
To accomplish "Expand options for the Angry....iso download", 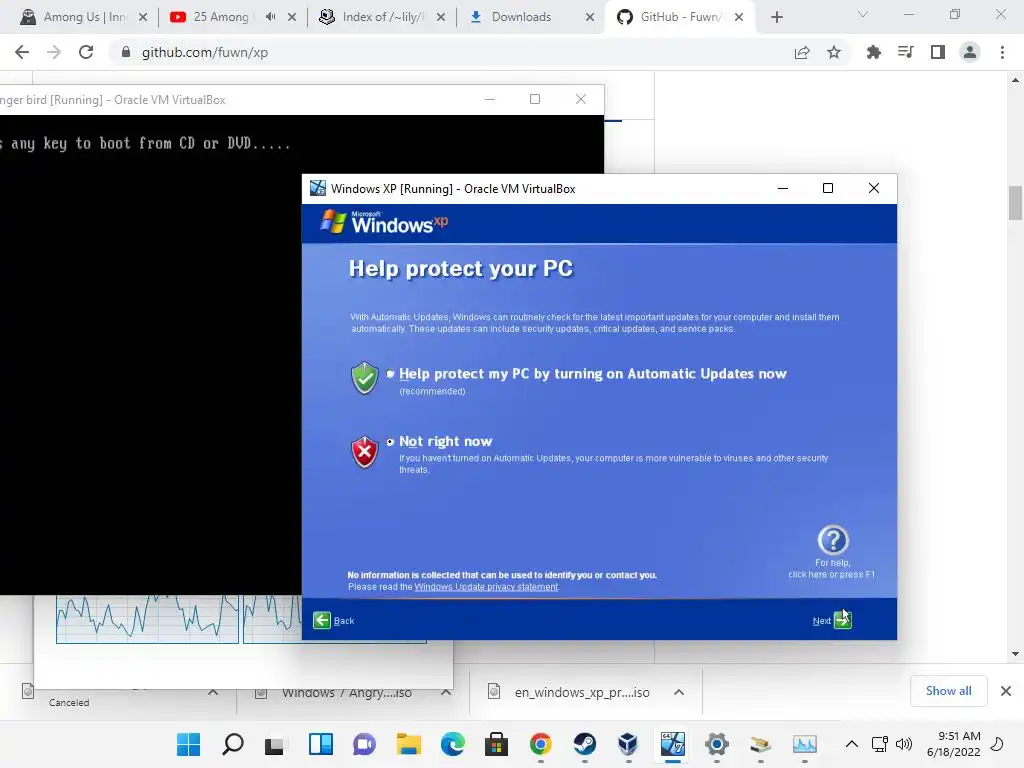I will point(446,692).
